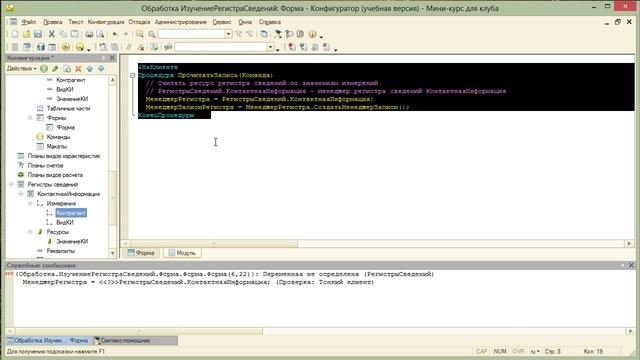Image resolution: width=640 pixels, height=360 pixels.
Task: Collapse the ПрочитатьЗапись procedure code fold
Action: [x=133, y=75]
